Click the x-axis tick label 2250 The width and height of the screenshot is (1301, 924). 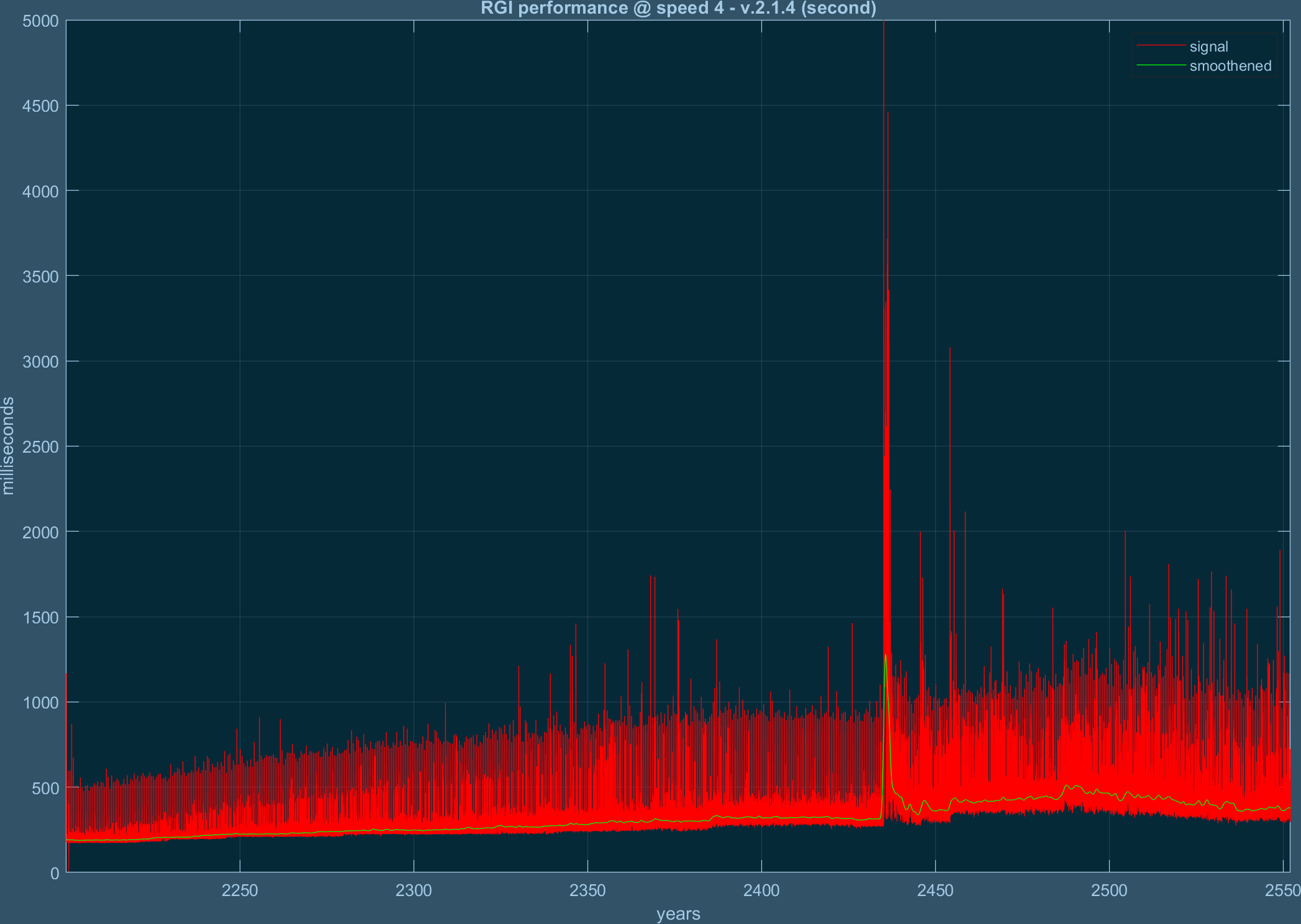coord(240,890)
